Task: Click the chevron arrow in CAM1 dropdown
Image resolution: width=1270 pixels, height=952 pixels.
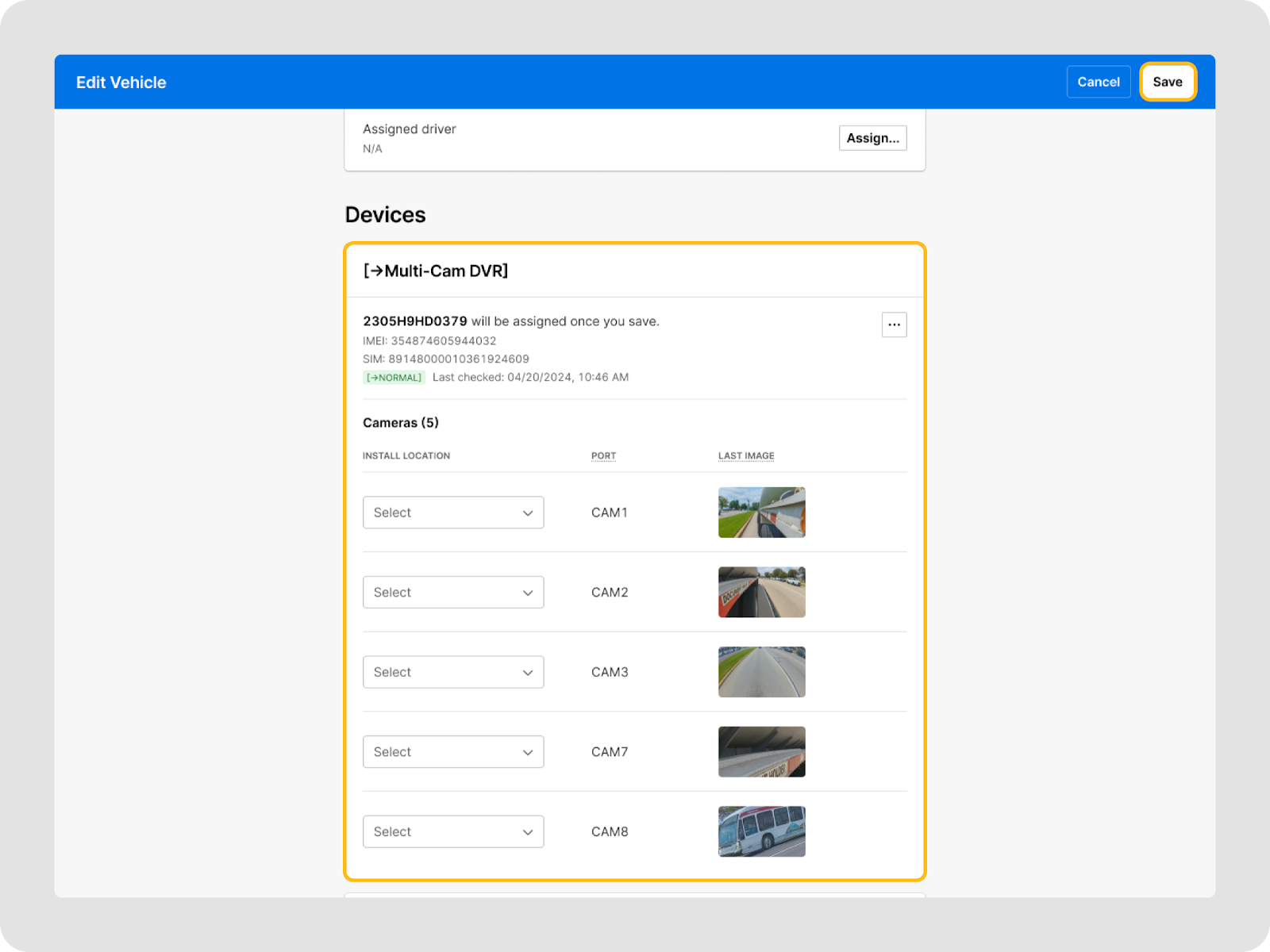Action: click(528, 513)
